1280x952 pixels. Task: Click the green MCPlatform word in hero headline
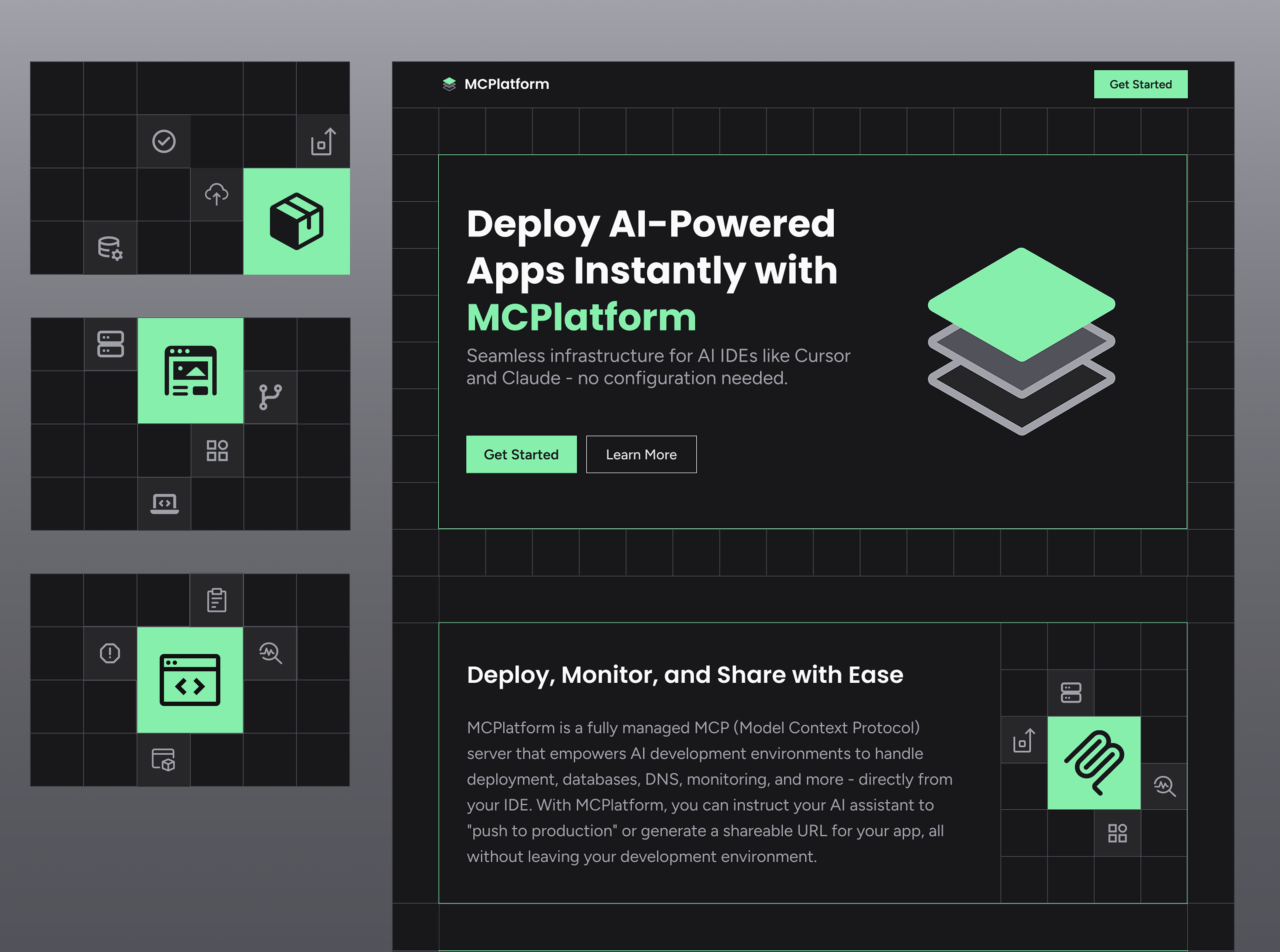pos(582,317)
